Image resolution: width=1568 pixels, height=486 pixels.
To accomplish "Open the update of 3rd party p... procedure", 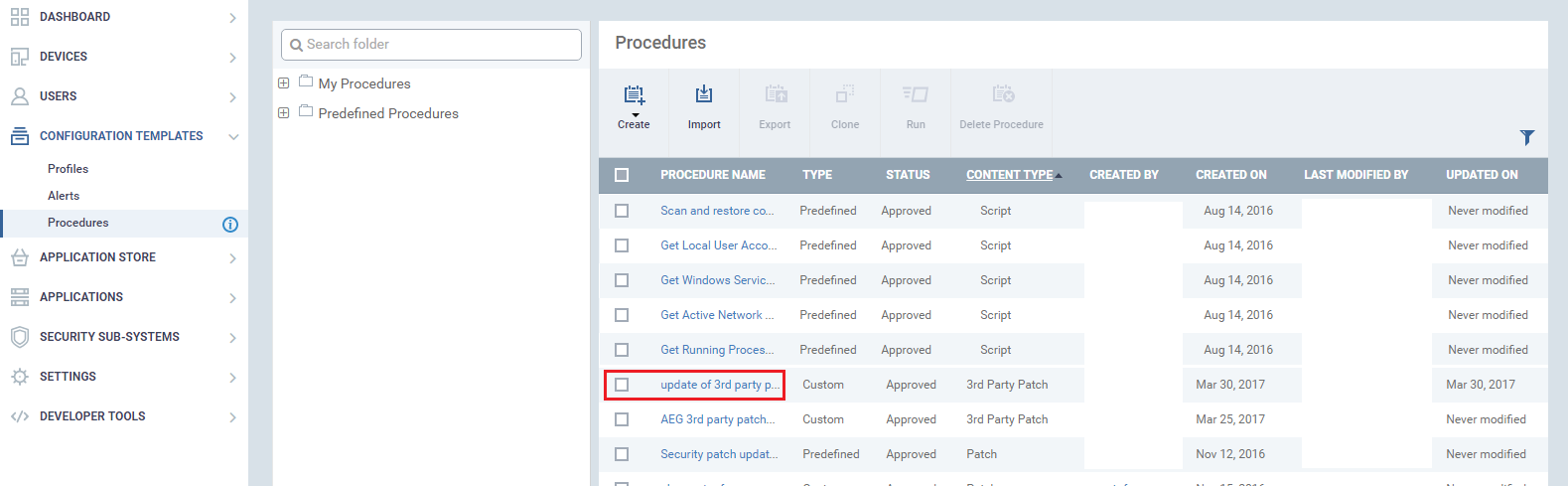I will 721,385.
